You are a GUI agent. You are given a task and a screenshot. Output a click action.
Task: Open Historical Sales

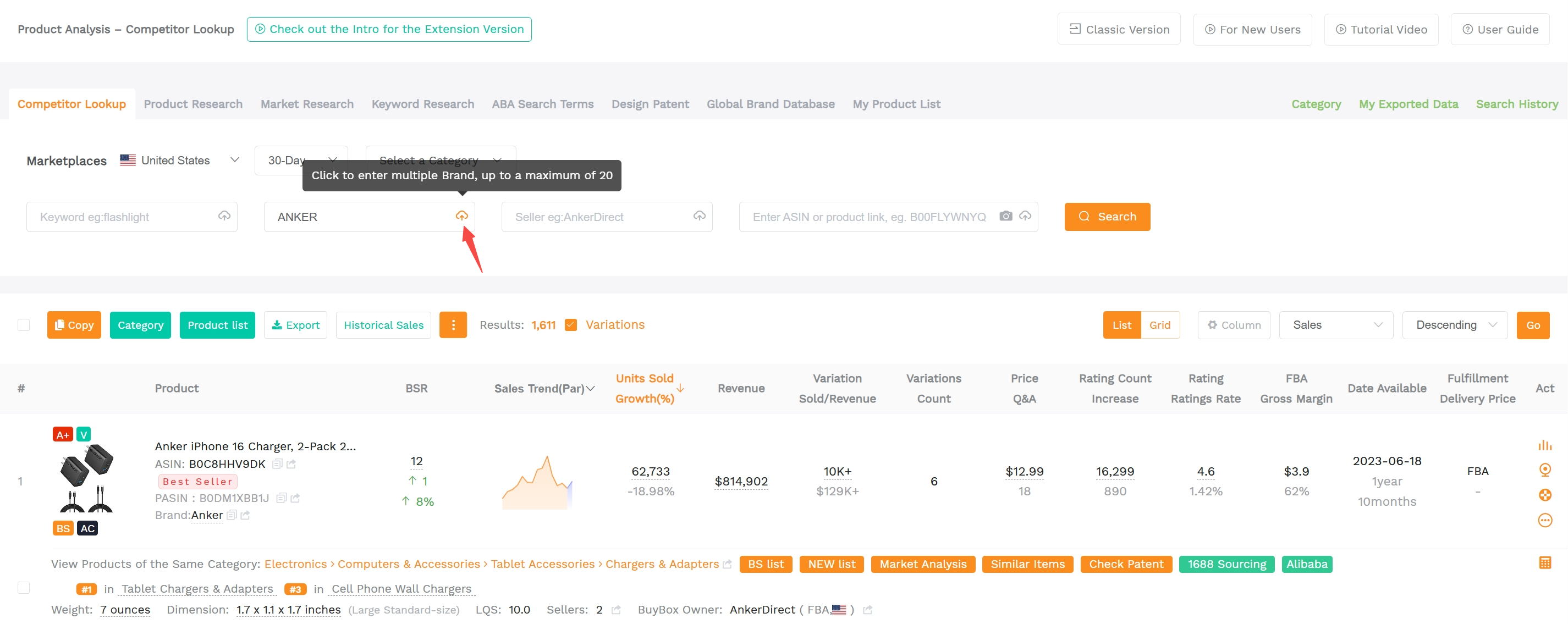(x=383, y=325)
